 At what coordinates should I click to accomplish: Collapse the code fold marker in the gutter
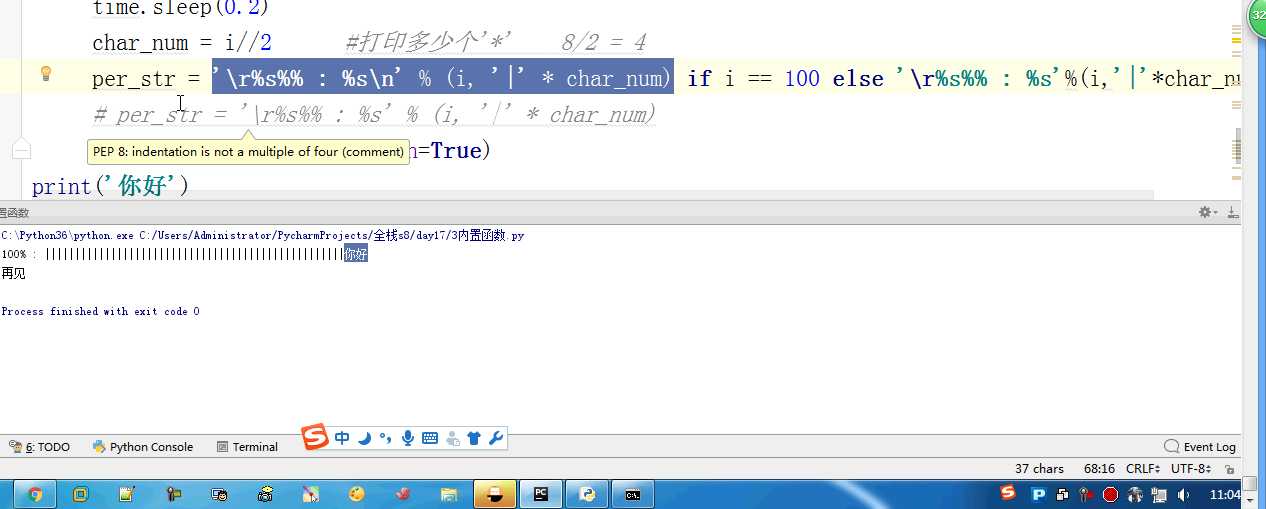pyautogui.click(x=21, y=151)
